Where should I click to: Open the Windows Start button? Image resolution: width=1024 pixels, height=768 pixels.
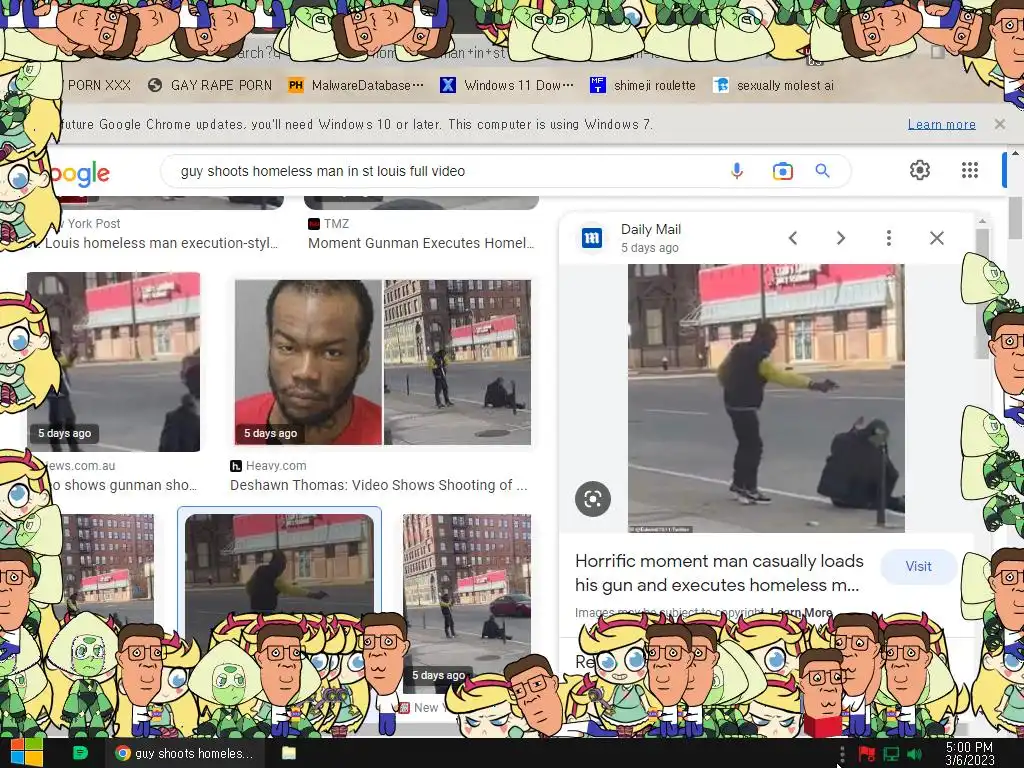tap(27, 753)
